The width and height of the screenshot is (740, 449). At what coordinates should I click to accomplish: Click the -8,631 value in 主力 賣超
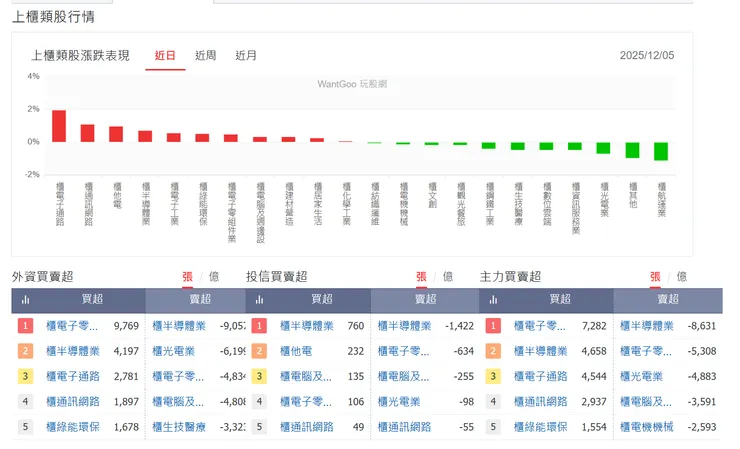click(702, 326)
